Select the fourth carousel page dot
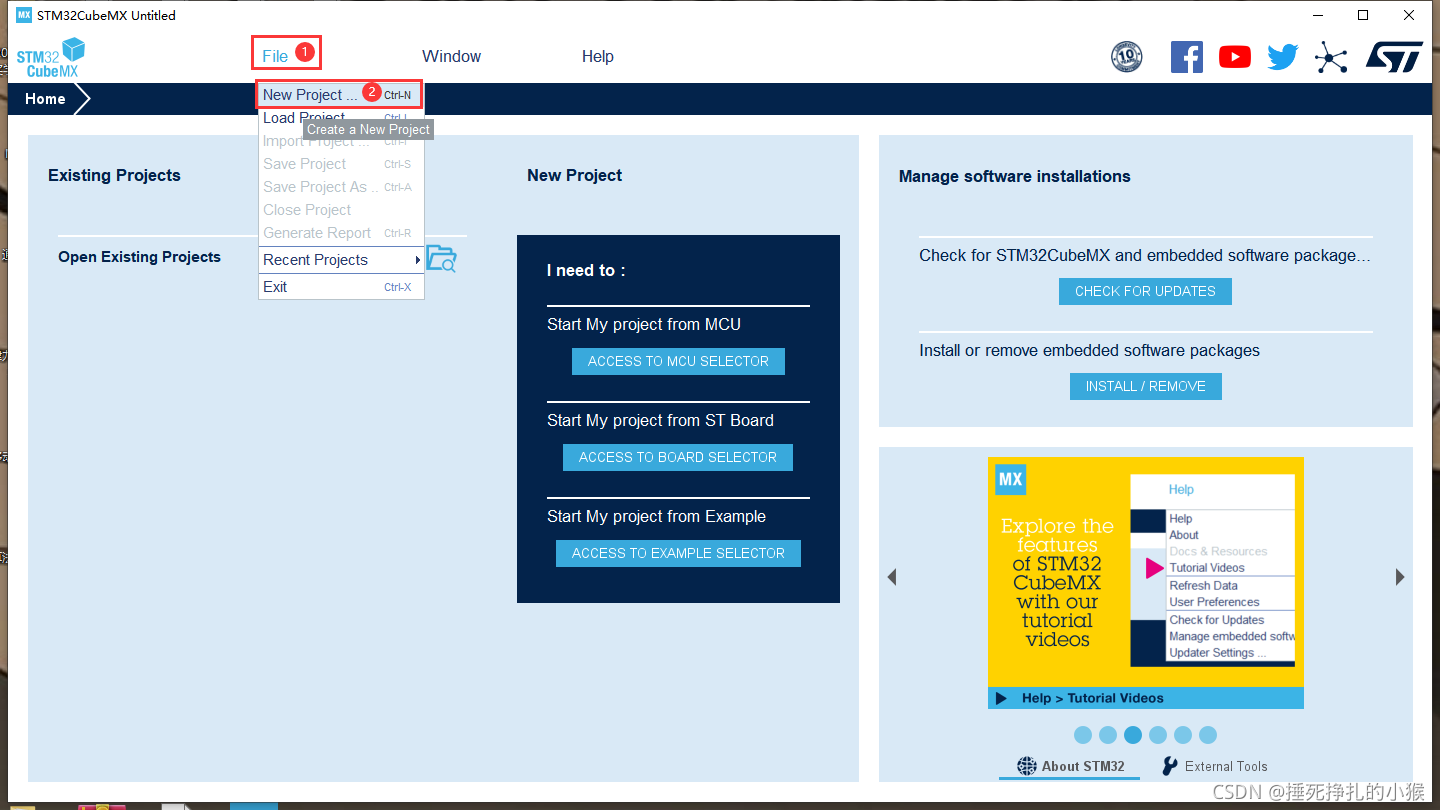Screen dimensions: 1440x810 [x=1158, y=735]
